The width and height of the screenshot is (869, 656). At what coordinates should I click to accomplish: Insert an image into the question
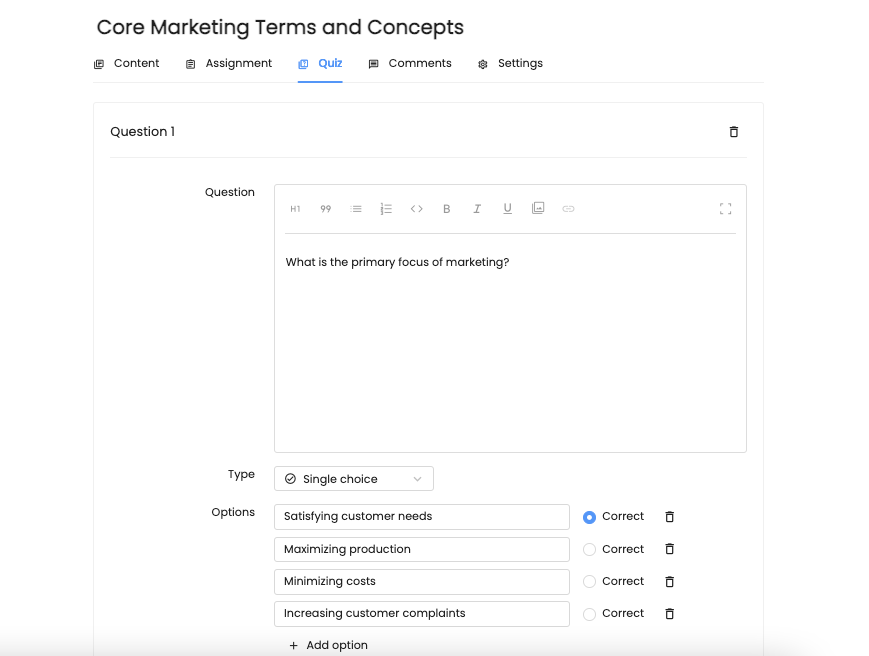coord(538,208)
